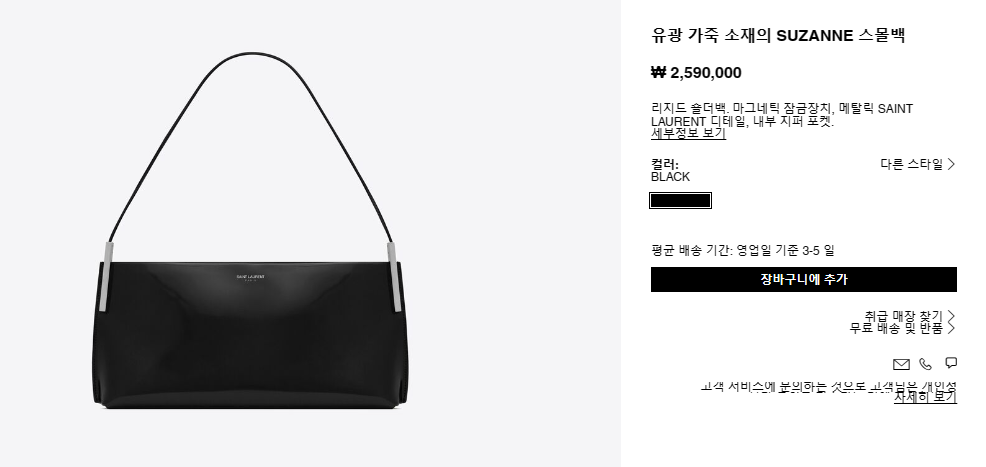Expand the arrow next to 취급 매장 찾기

click(x=951, y=316)
